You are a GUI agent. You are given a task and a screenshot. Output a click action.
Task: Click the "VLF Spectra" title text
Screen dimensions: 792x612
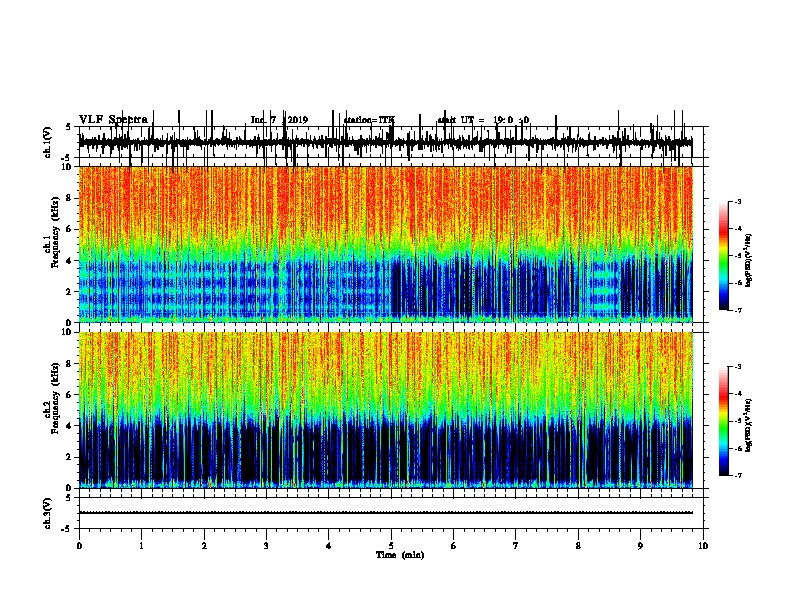113,120
